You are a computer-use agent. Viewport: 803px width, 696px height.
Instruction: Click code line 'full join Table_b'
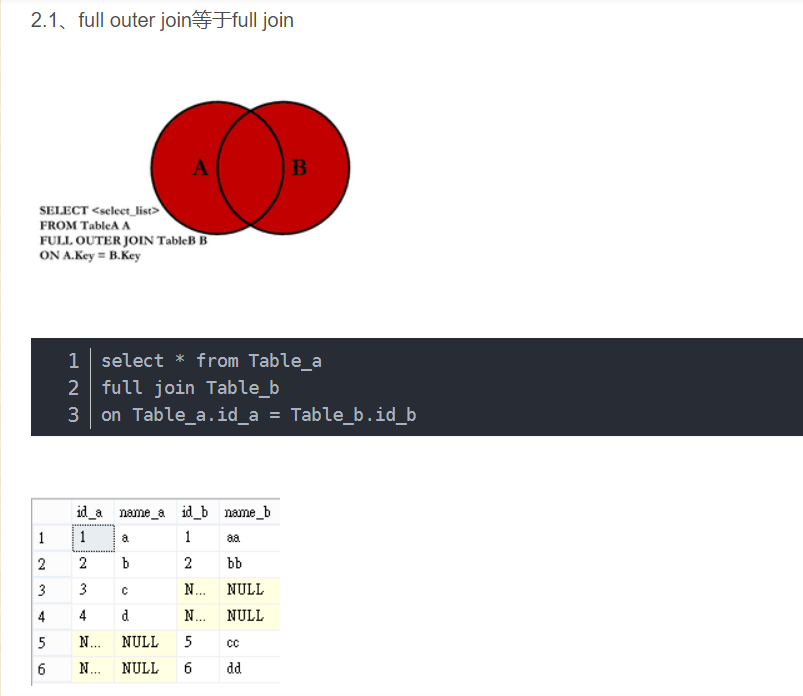pyautogui.click(x=190, y=388)
